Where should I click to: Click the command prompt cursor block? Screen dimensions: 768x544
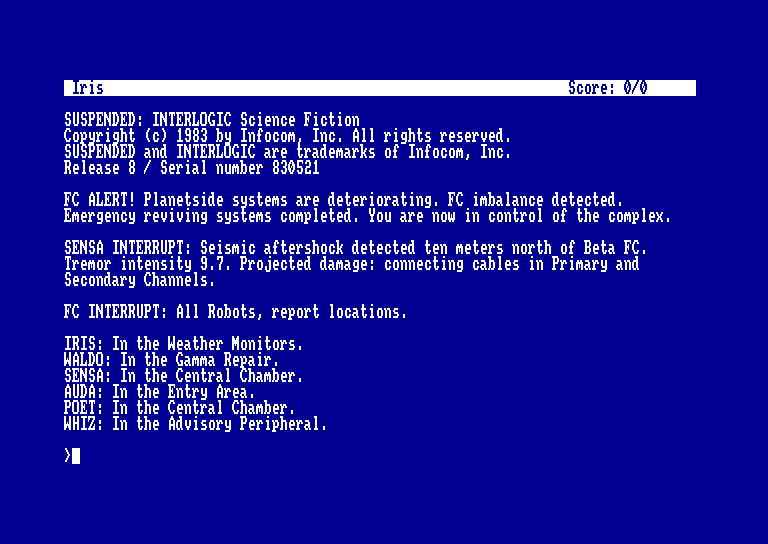[x=76, y=455]
